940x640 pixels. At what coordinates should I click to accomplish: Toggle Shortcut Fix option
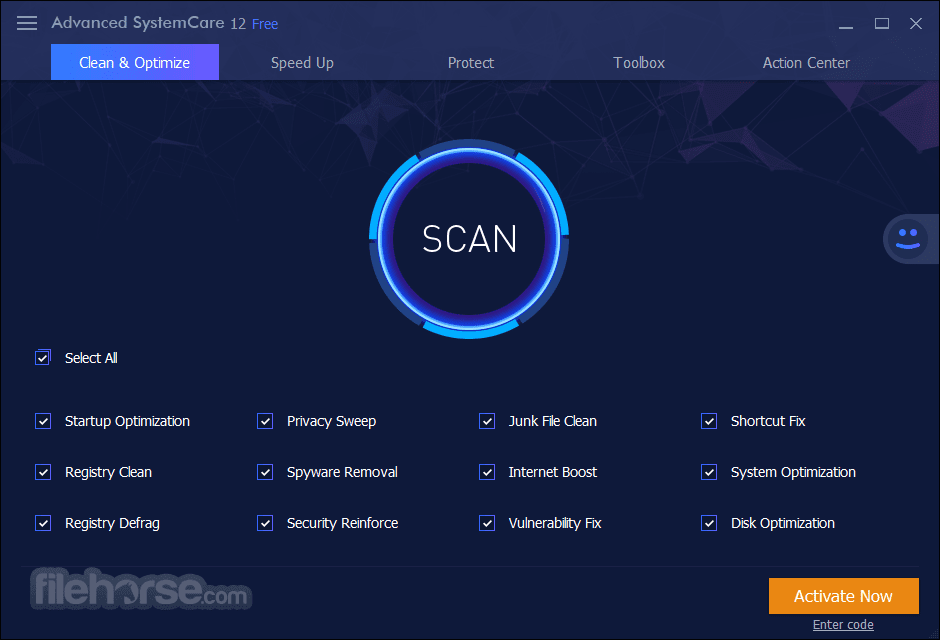(x=709, y=421)
